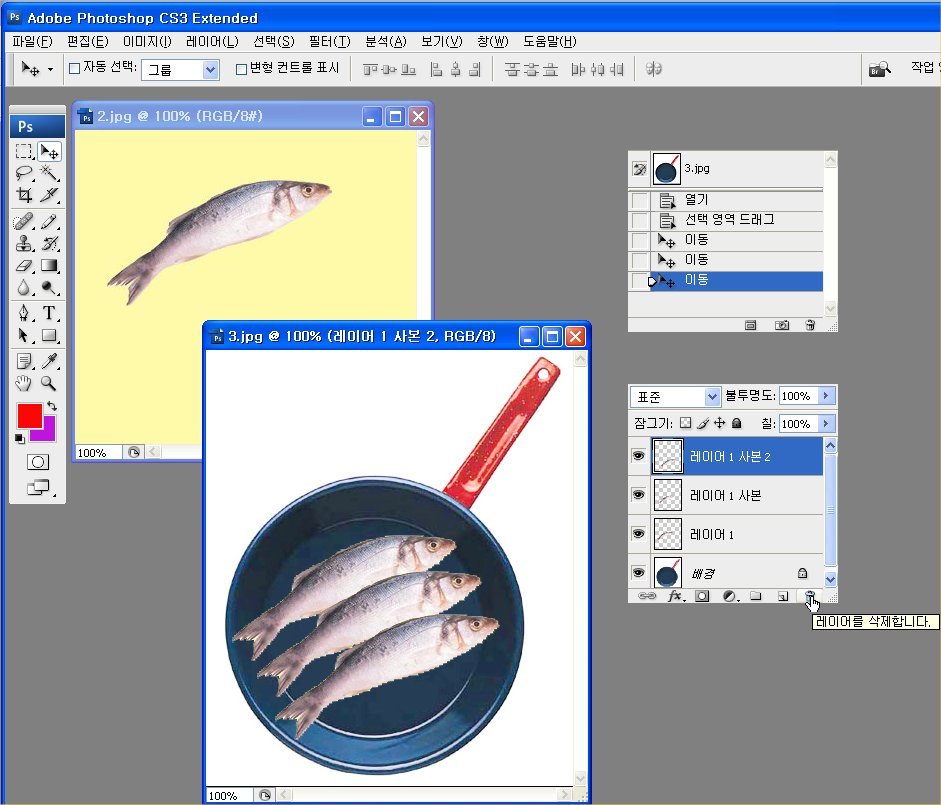941x805 pixels.
Task: Open the 필터(T) menu
Action: (x=329, y=42)
